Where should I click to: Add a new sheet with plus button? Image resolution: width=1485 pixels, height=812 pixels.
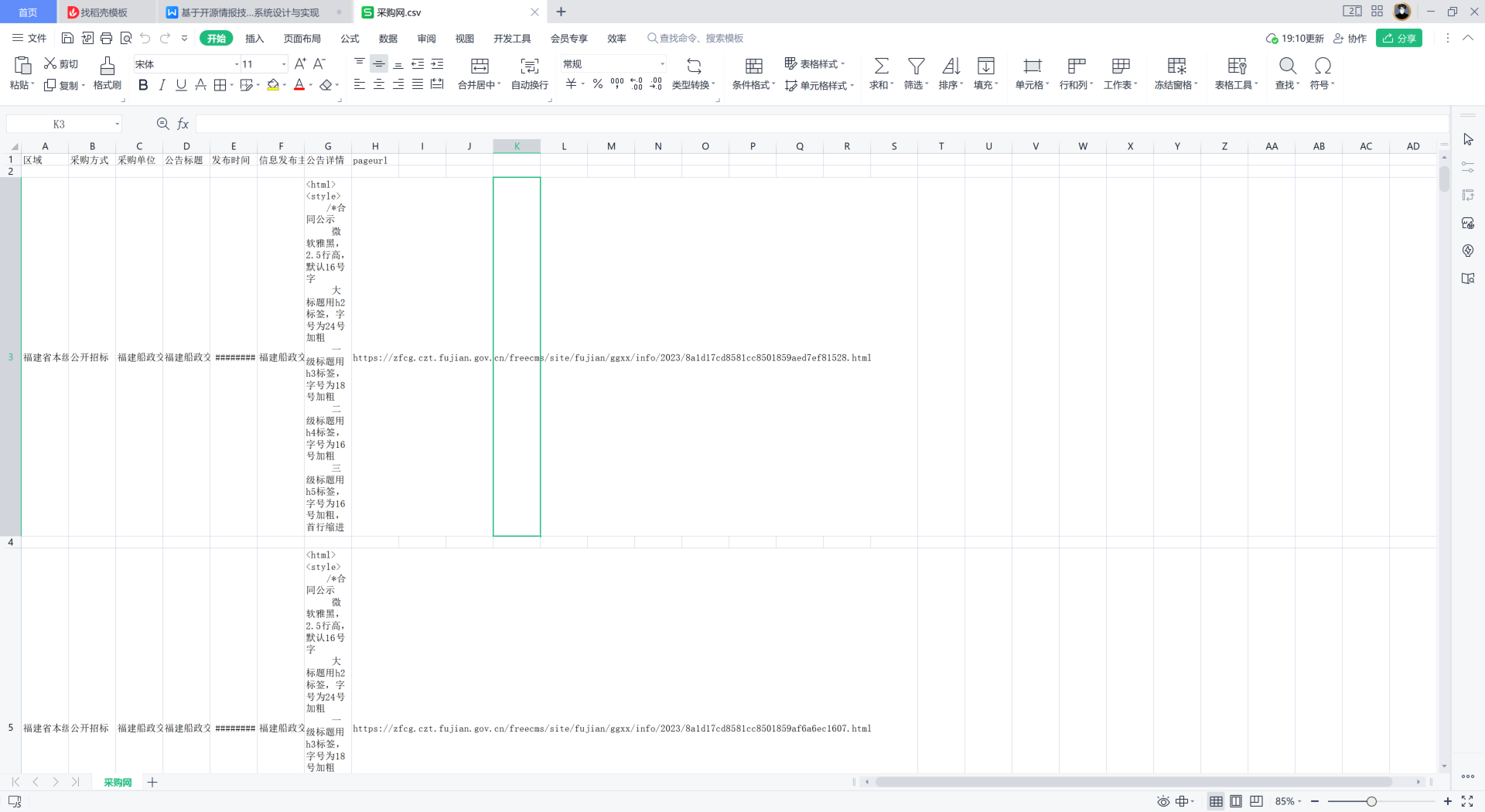click(x=152, y=782)
